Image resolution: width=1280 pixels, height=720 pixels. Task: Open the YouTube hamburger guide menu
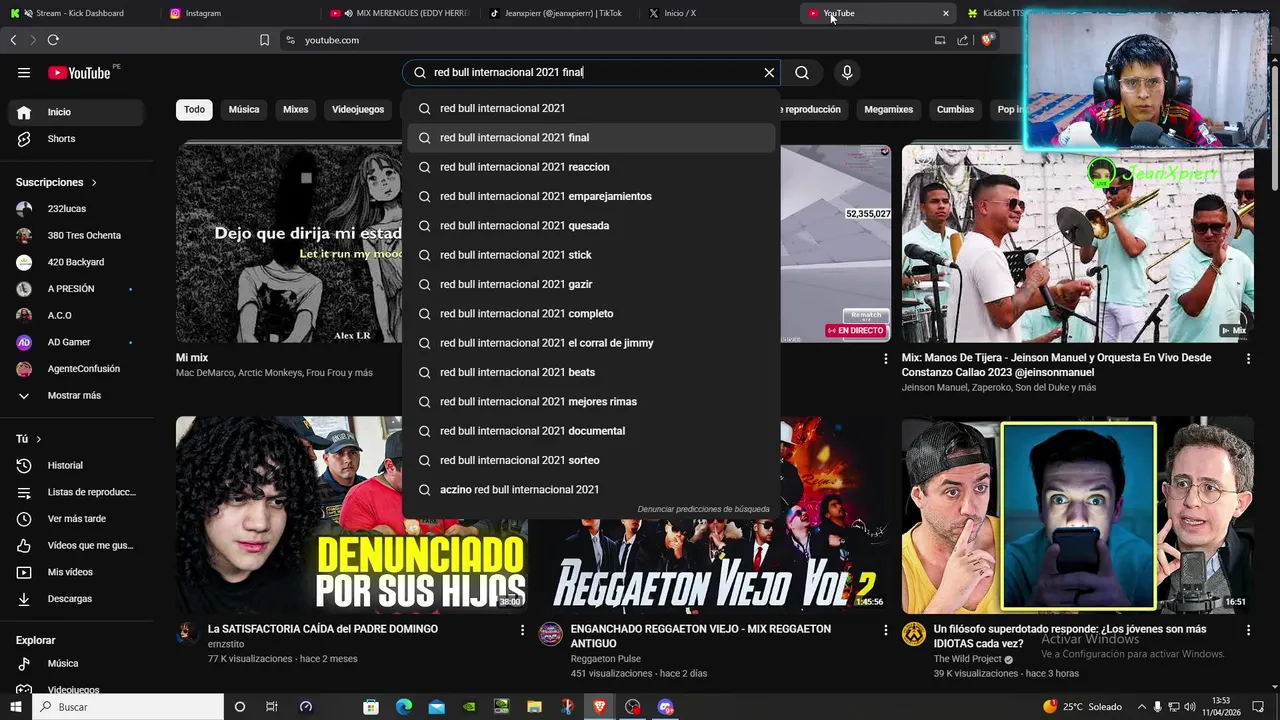tap(24, 72)
